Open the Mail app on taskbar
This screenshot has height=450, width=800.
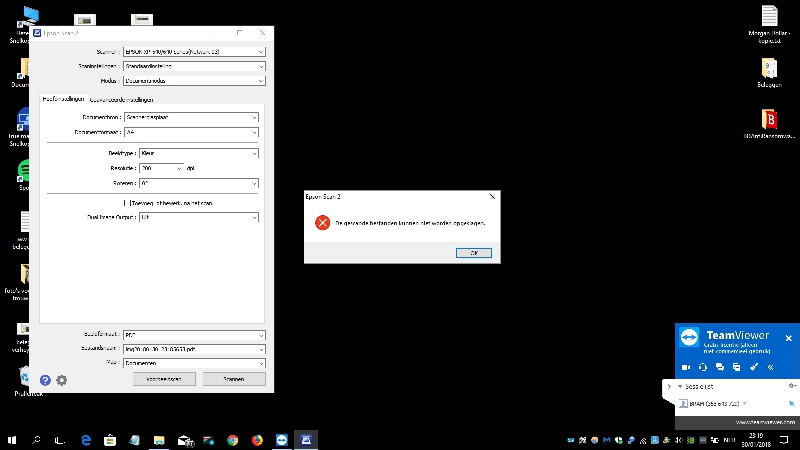pos(184,440)
